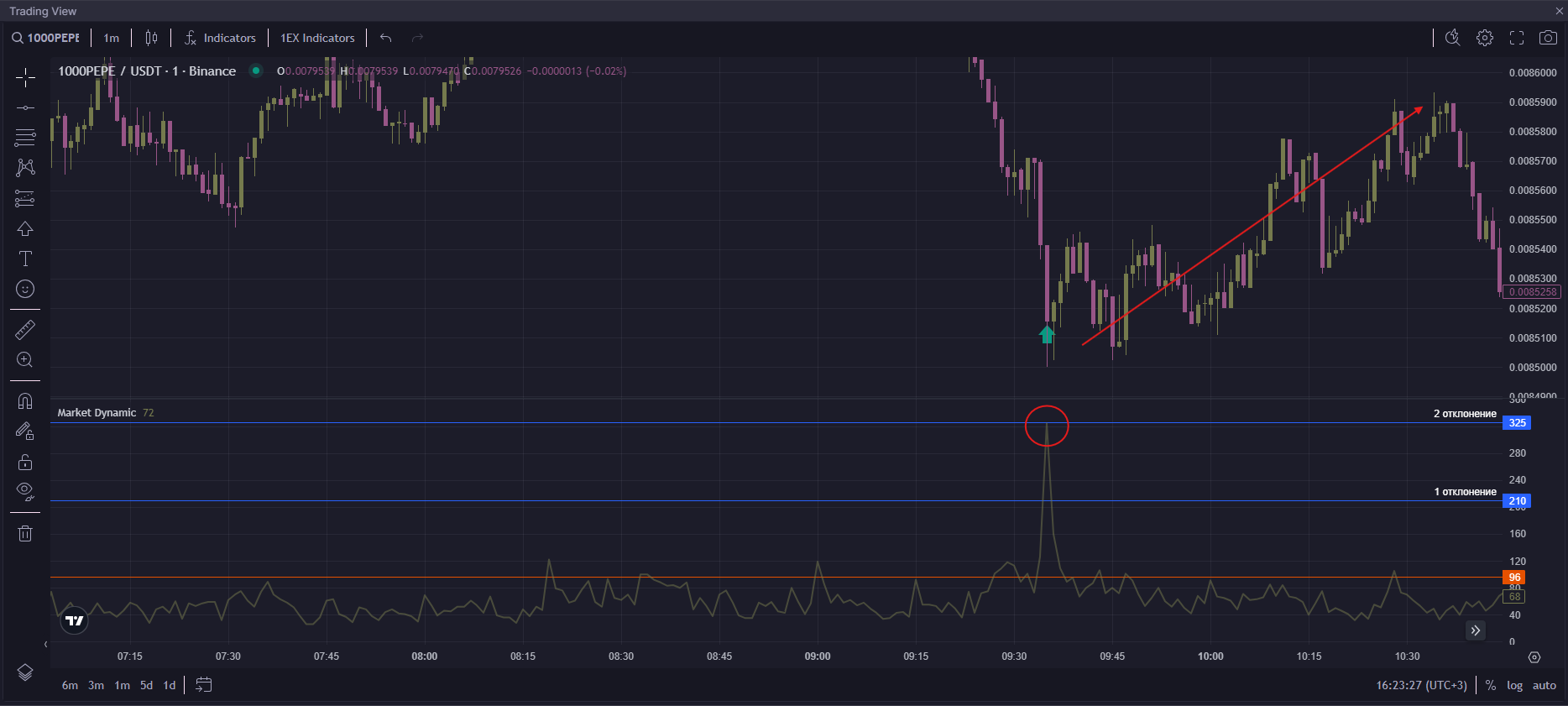Open 1EX Indicators menu
The image size is (1568, 706).
(317, 38)
